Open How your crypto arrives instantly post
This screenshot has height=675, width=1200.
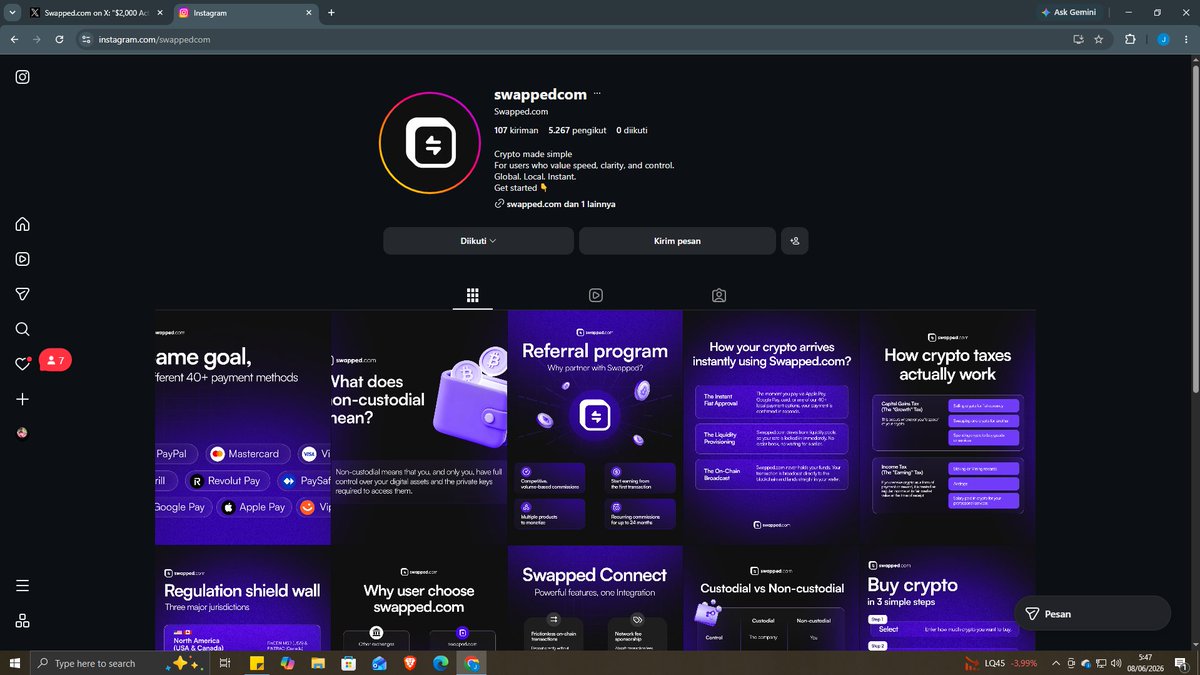click(x=771, y=427)
